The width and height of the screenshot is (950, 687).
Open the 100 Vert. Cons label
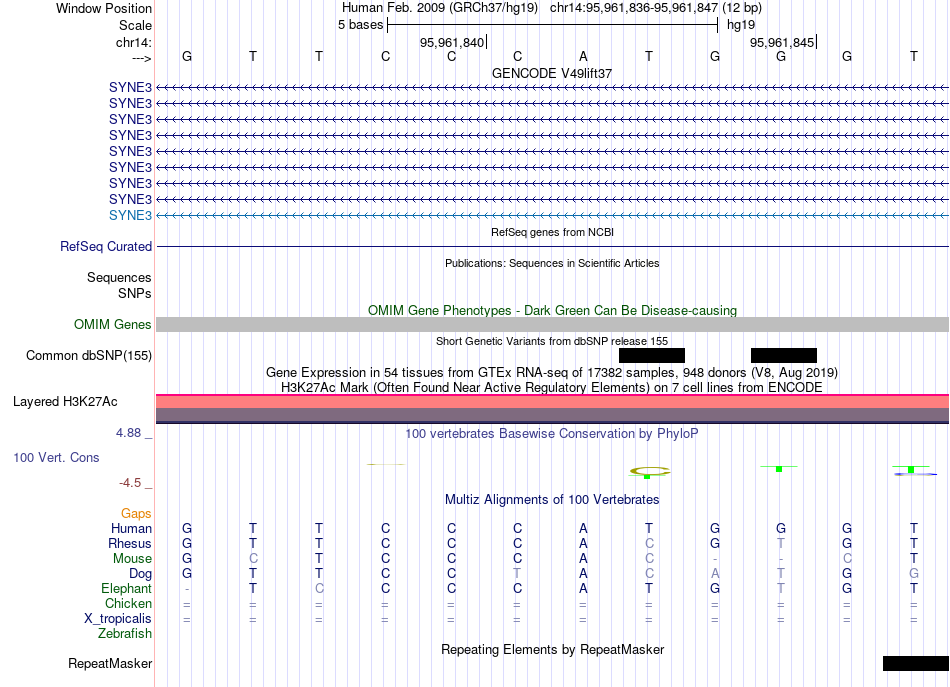tap(56, 457)
